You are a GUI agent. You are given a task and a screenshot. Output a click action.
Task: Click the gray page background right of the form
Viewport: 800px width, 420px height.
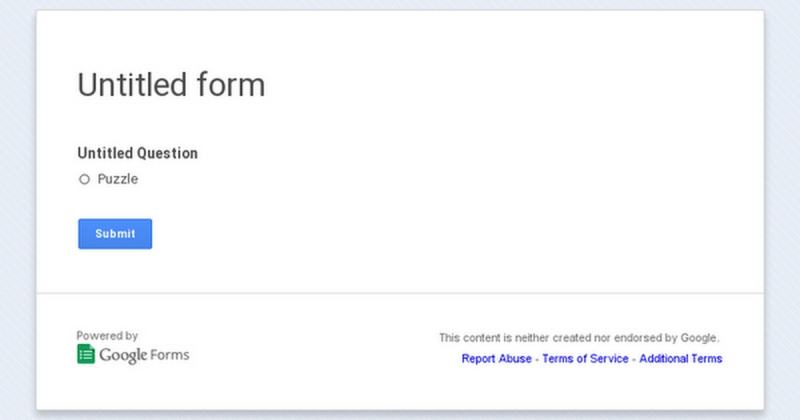pos(782,200)
